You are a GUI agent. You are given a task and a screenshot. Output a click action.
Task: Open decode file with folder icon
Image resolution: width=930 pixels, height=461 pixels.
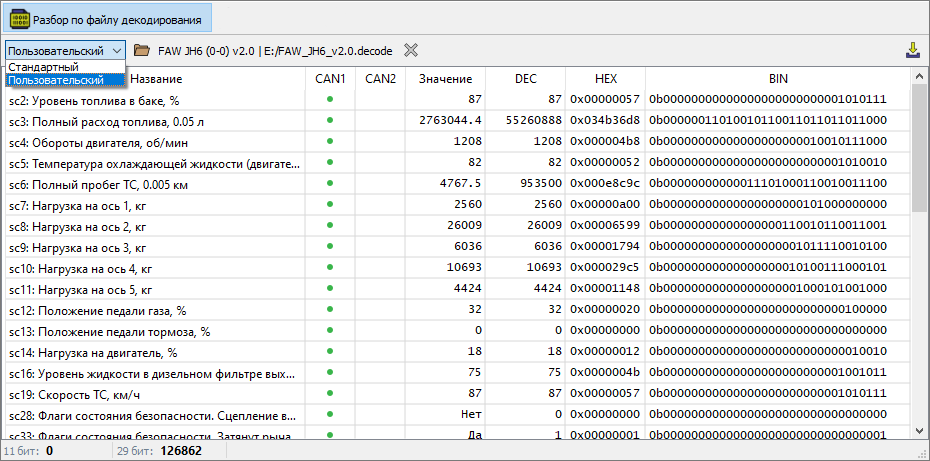tap(141, 50)
